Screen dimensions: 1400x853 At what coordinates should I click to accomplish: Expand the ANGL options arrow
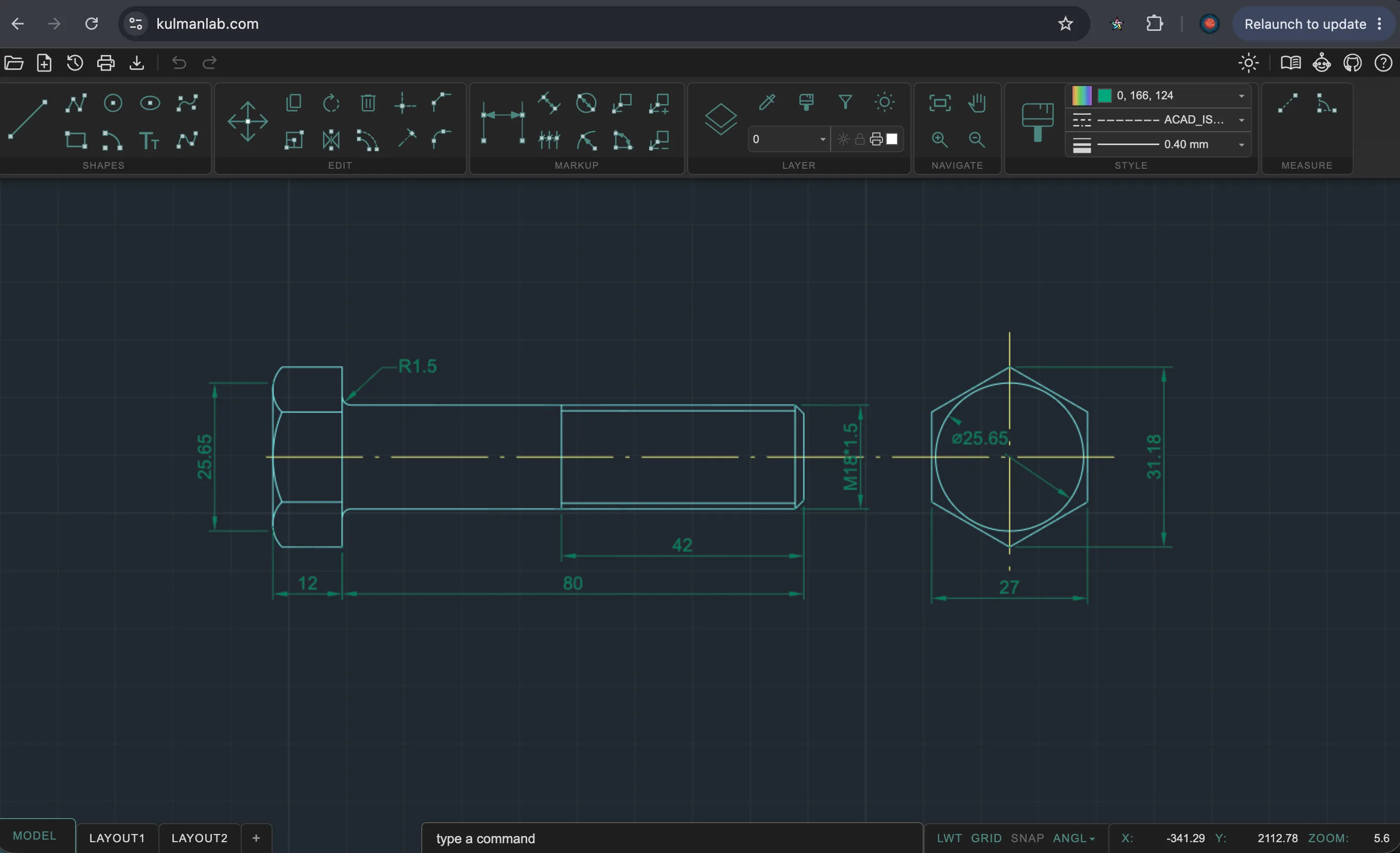click(1091, 839)
